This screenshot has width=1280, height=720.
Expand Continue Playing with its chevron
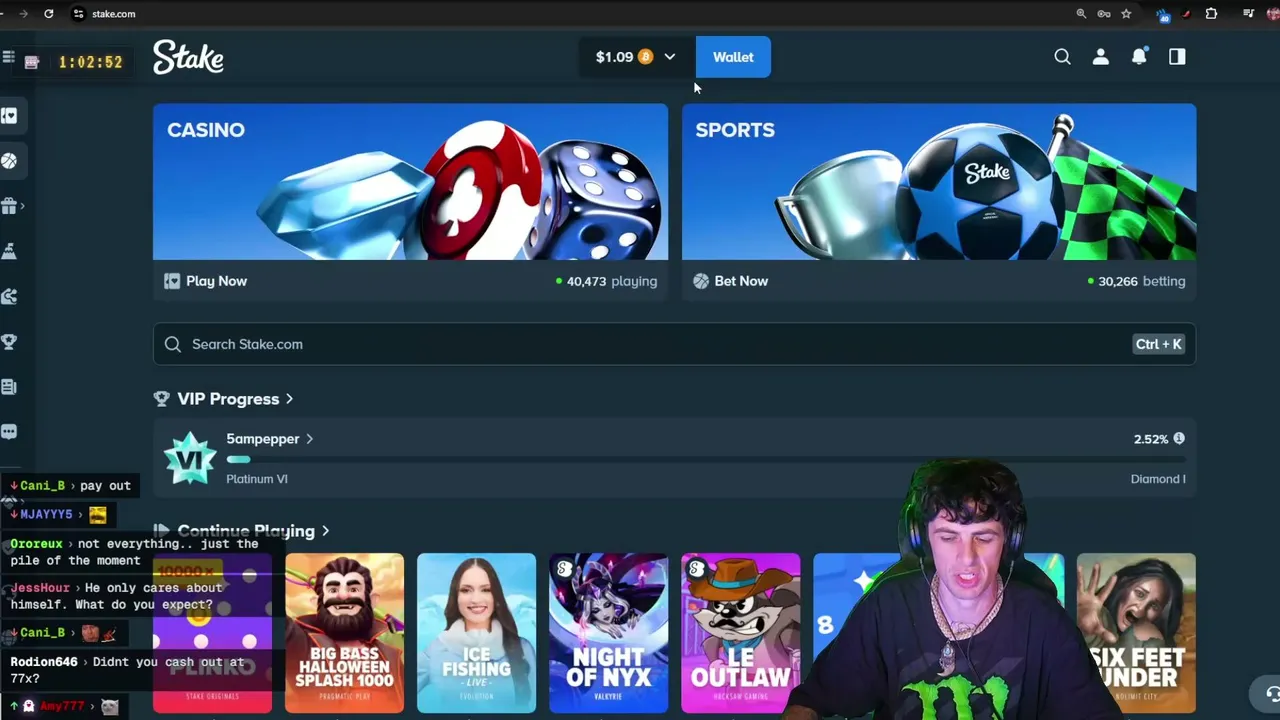tap(325, 531)
